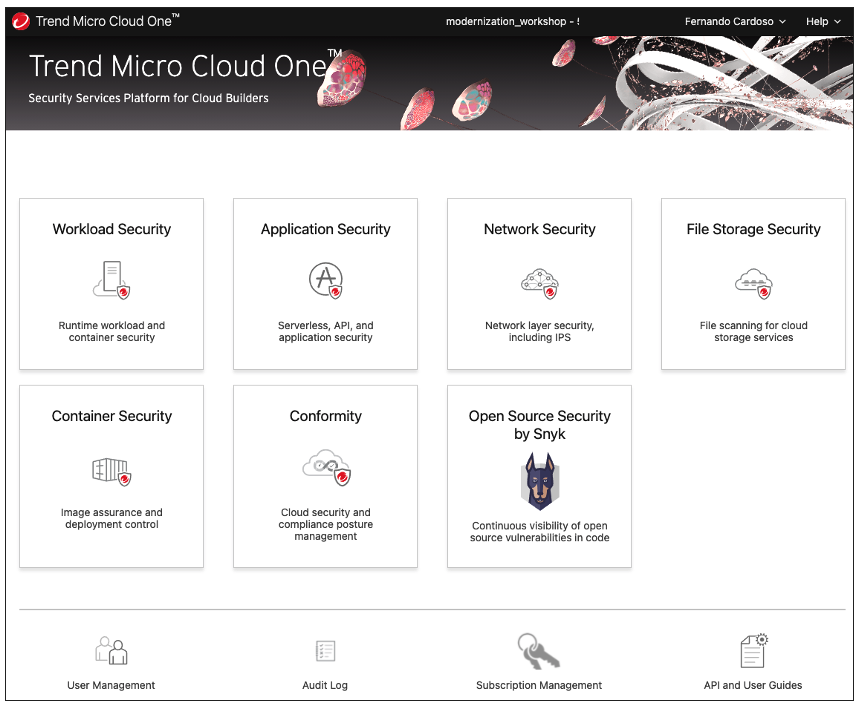Open the Workload Security title
The height and width of the screenshot is (705, 857).
point(111,229)
